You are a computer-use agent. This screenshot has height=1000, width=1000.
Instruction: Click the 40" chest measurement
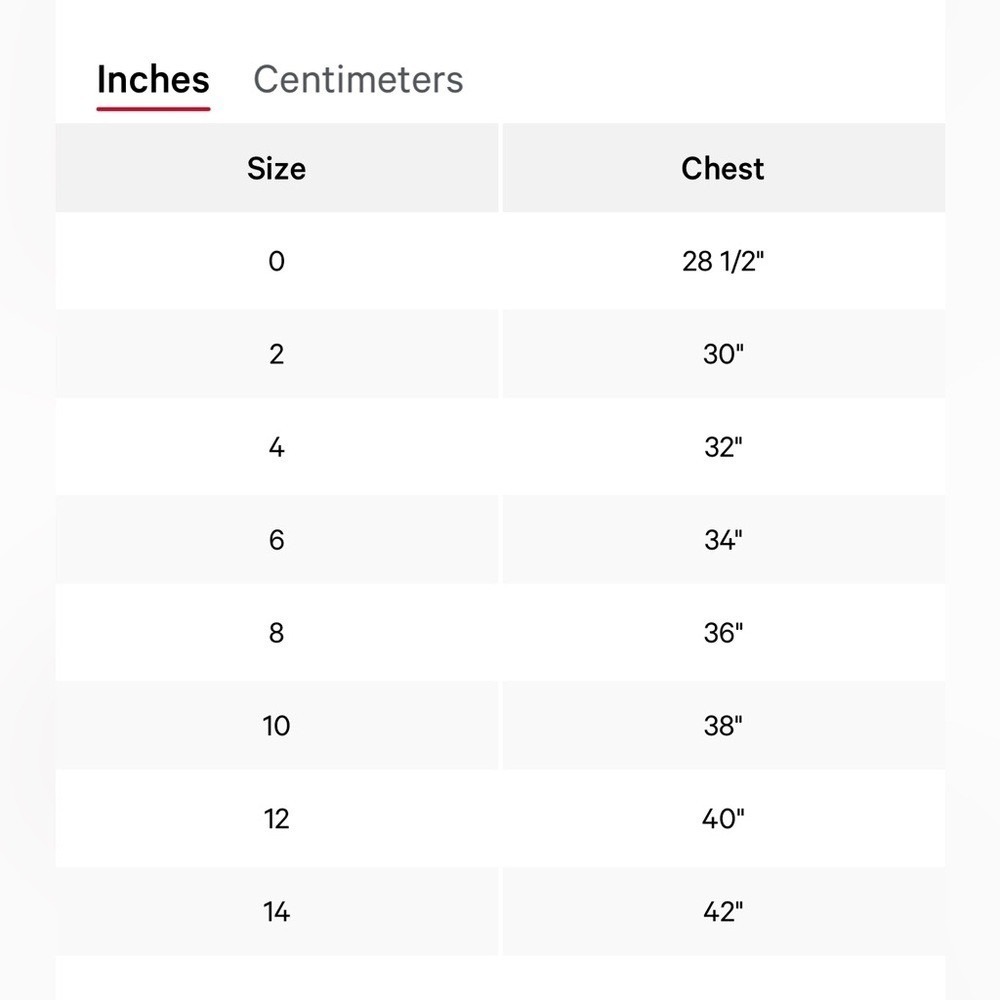tap(723, 818)
